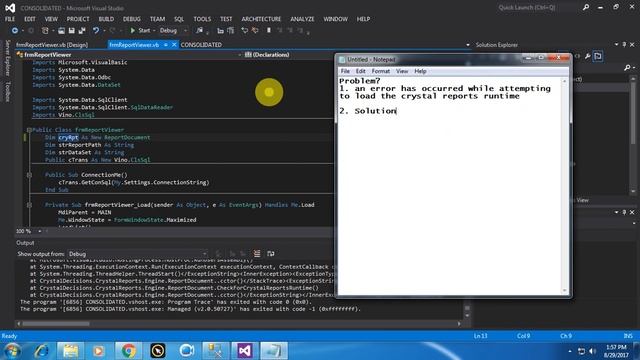This screenshot has height=360, width=640.
Task: Toggle pin on frmReportViewer.vb tab
Action: tap(166, 45)
